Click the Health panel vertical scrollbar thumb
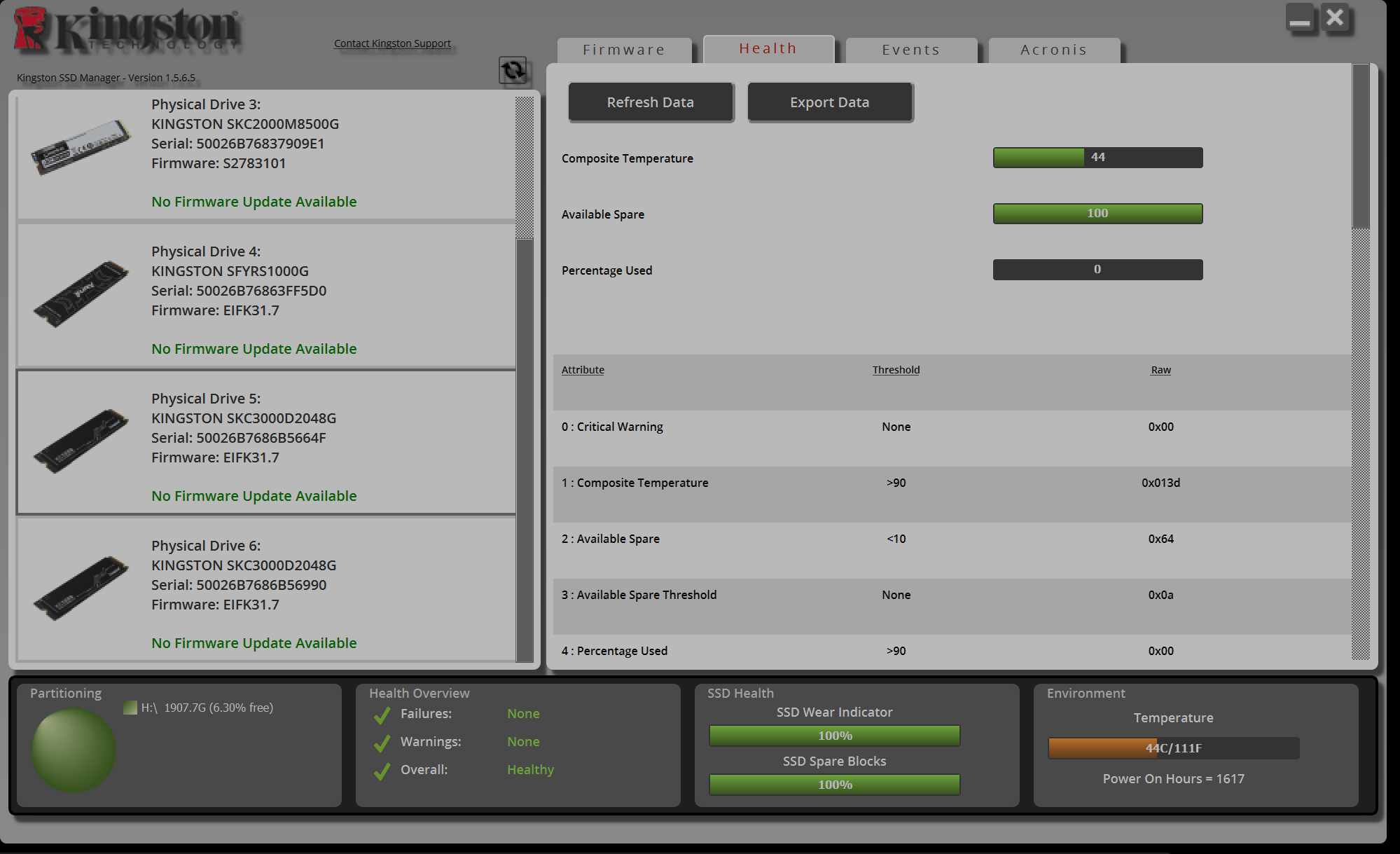 [1361, 146]
